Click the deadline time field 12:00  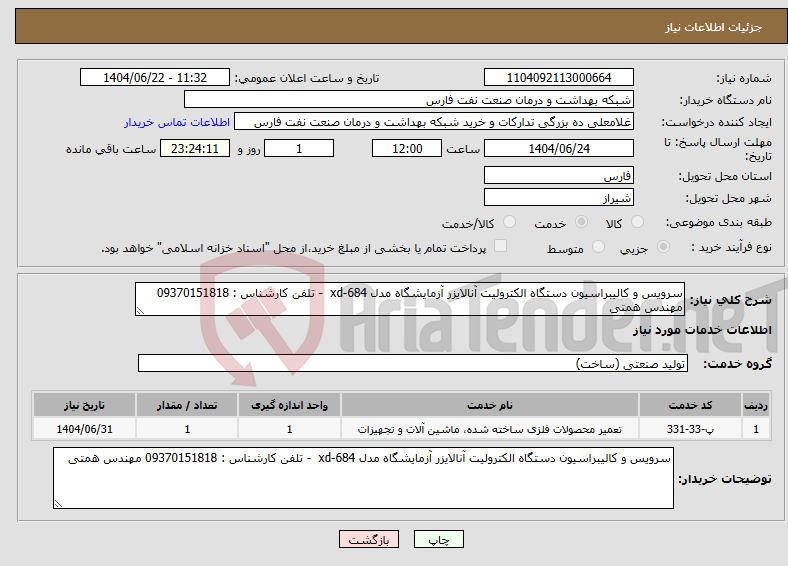click(407, 148)
